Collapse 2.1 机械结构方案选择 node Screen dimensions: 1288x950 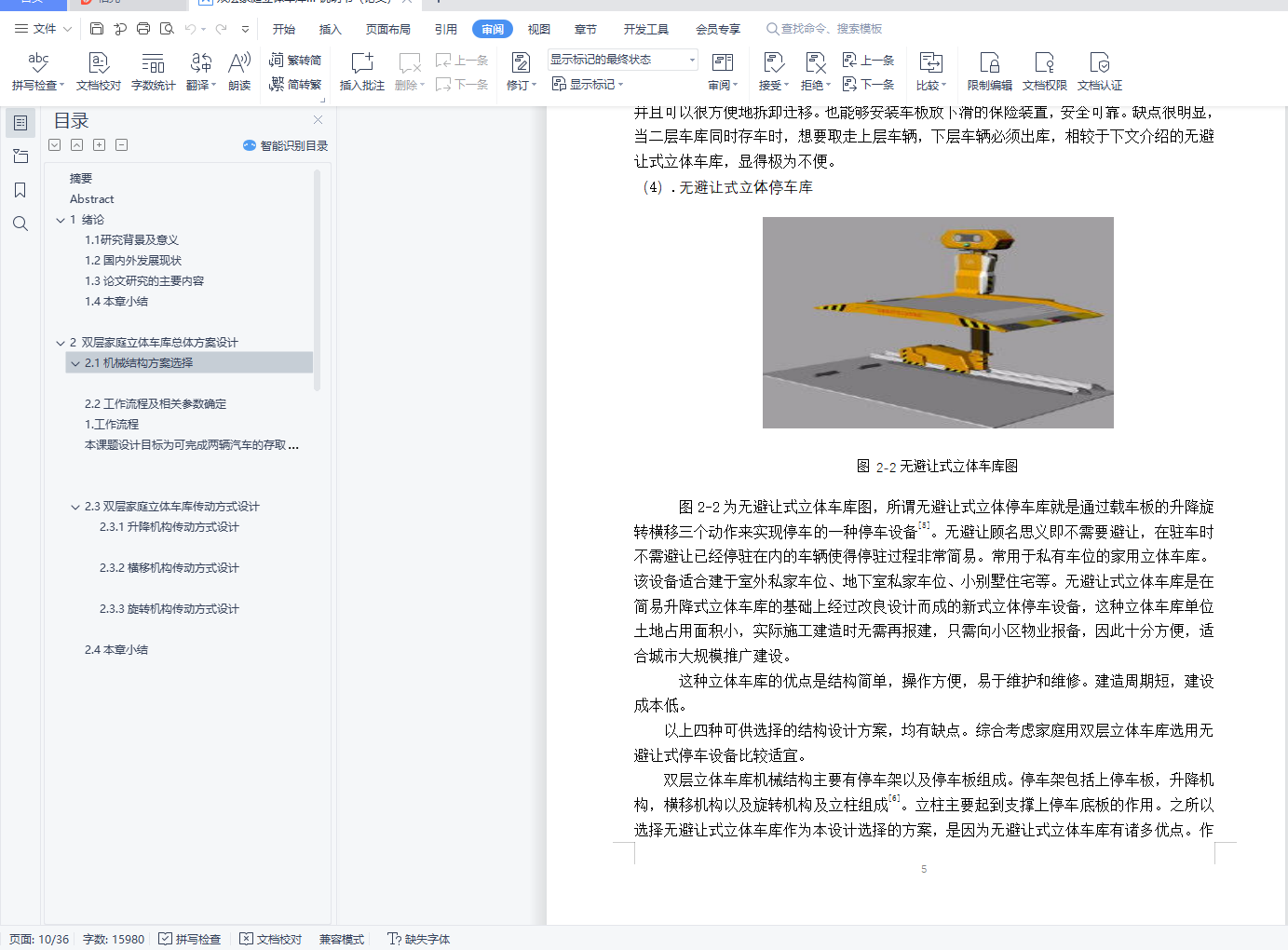point(75,364)
